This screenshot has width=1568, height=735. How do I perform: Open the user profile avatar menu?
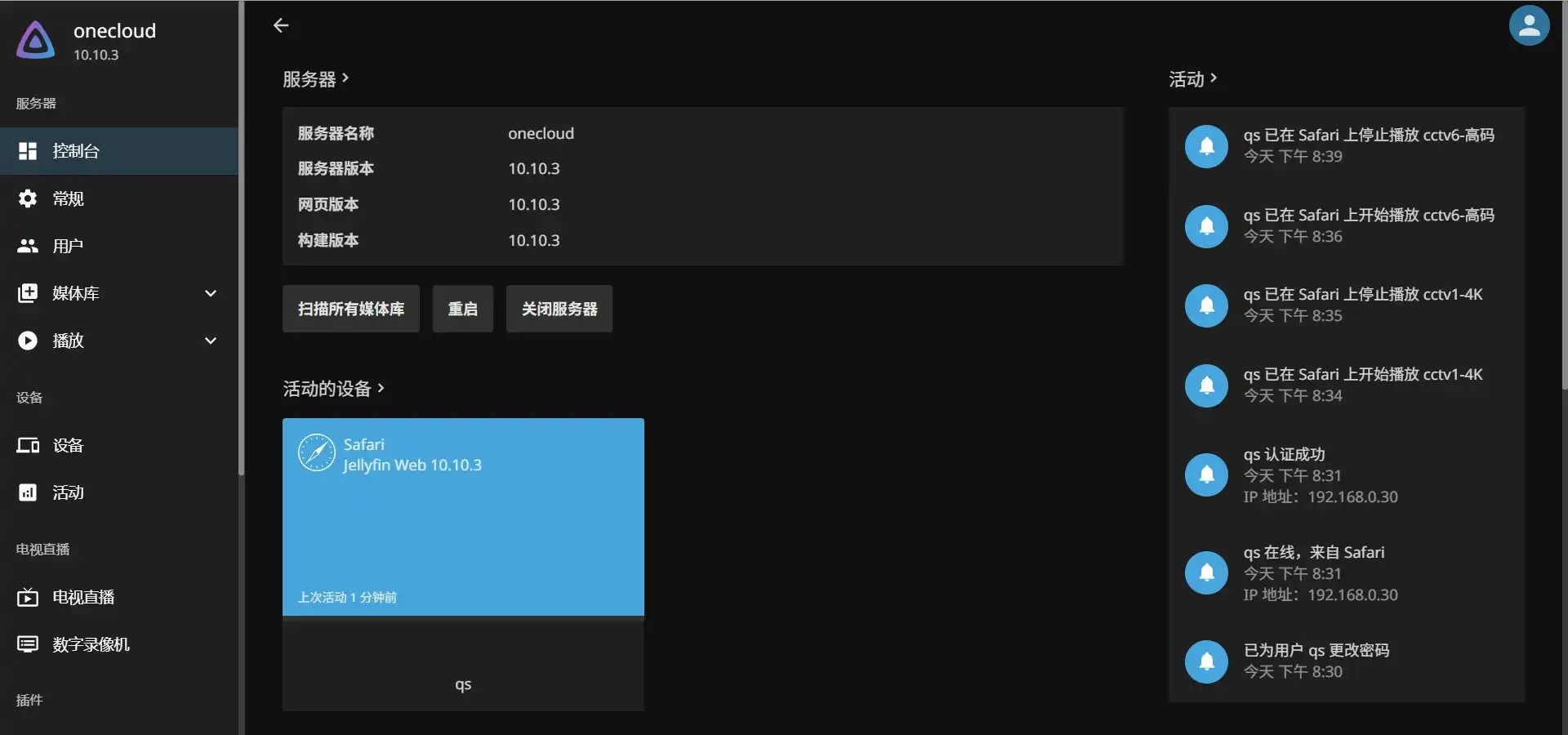pos(1529,26)
